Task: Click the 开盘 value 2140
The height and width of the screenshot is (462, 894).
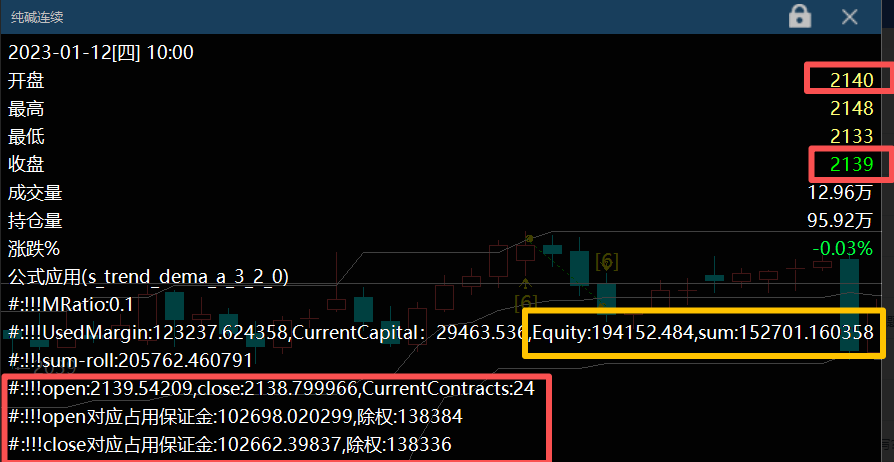Action: pyautogui.click(x=852, y=81)
